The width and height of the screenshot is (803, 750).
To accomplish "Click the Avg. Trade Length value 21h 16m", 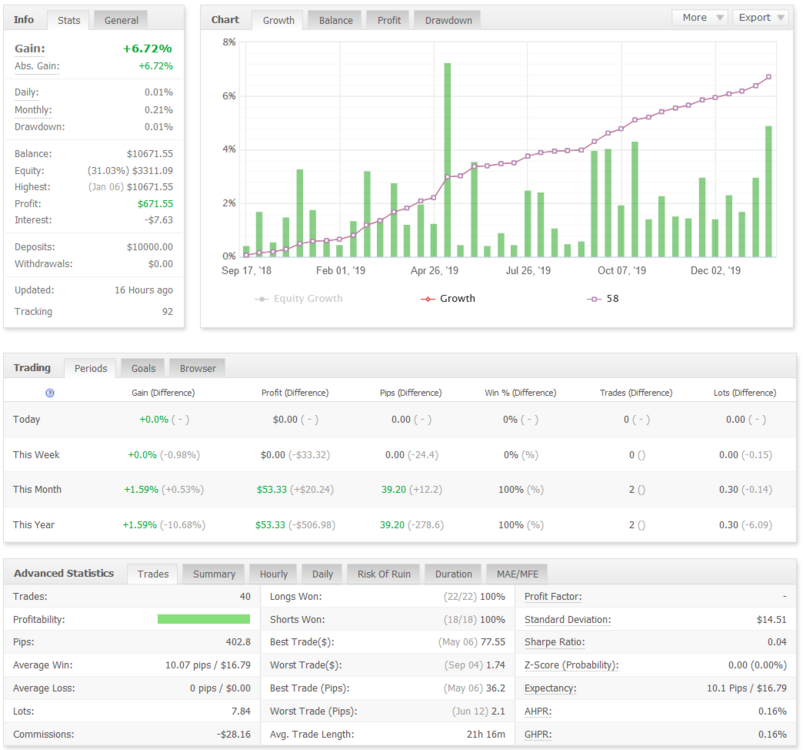I will tap(486, 734).
